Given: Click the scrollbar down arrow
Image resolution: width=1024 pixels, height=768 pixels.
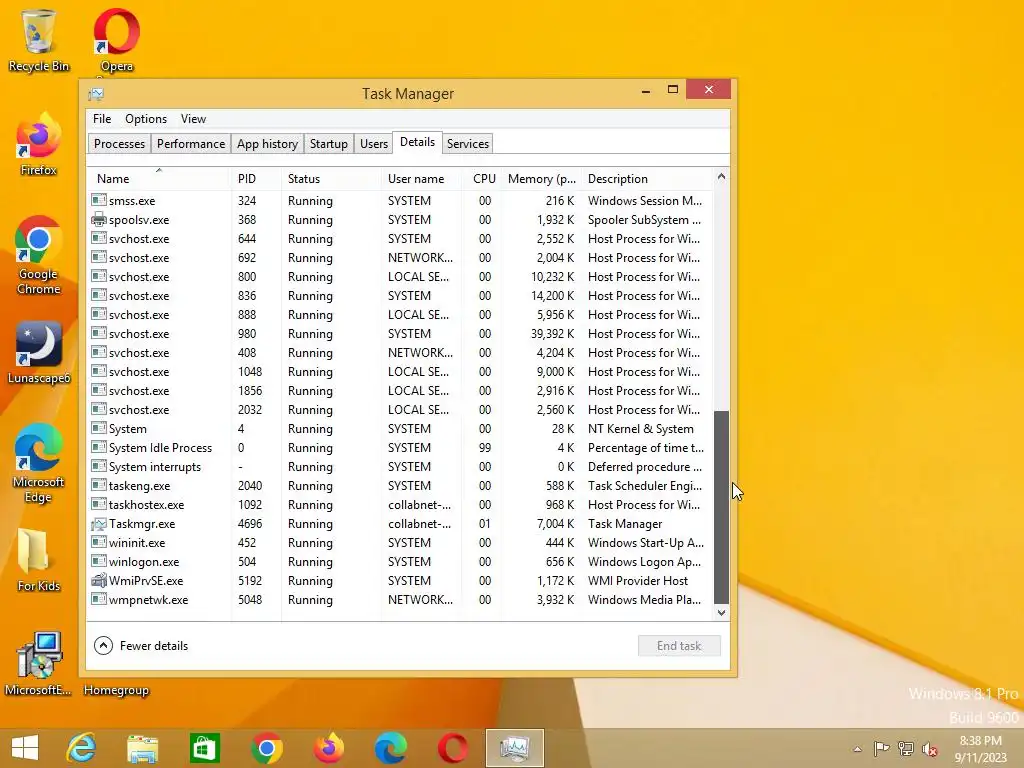Looking at the screenshot, I should (721, 613).
